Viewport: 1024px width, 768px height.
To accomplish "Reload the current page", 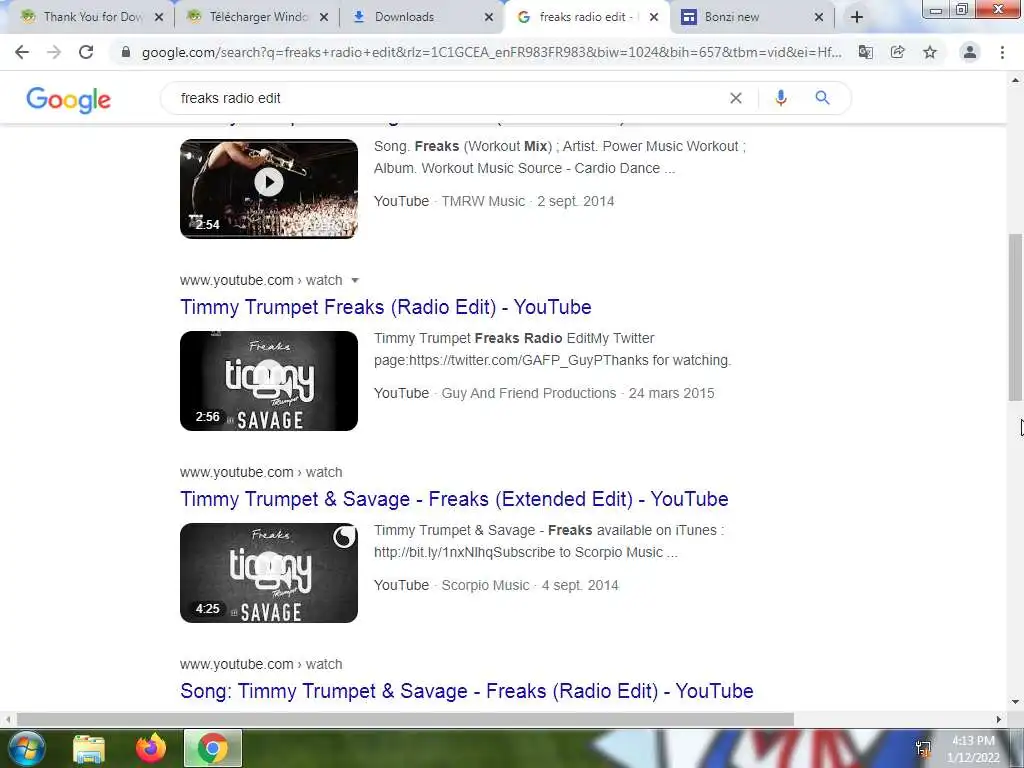I will point(86,52).
